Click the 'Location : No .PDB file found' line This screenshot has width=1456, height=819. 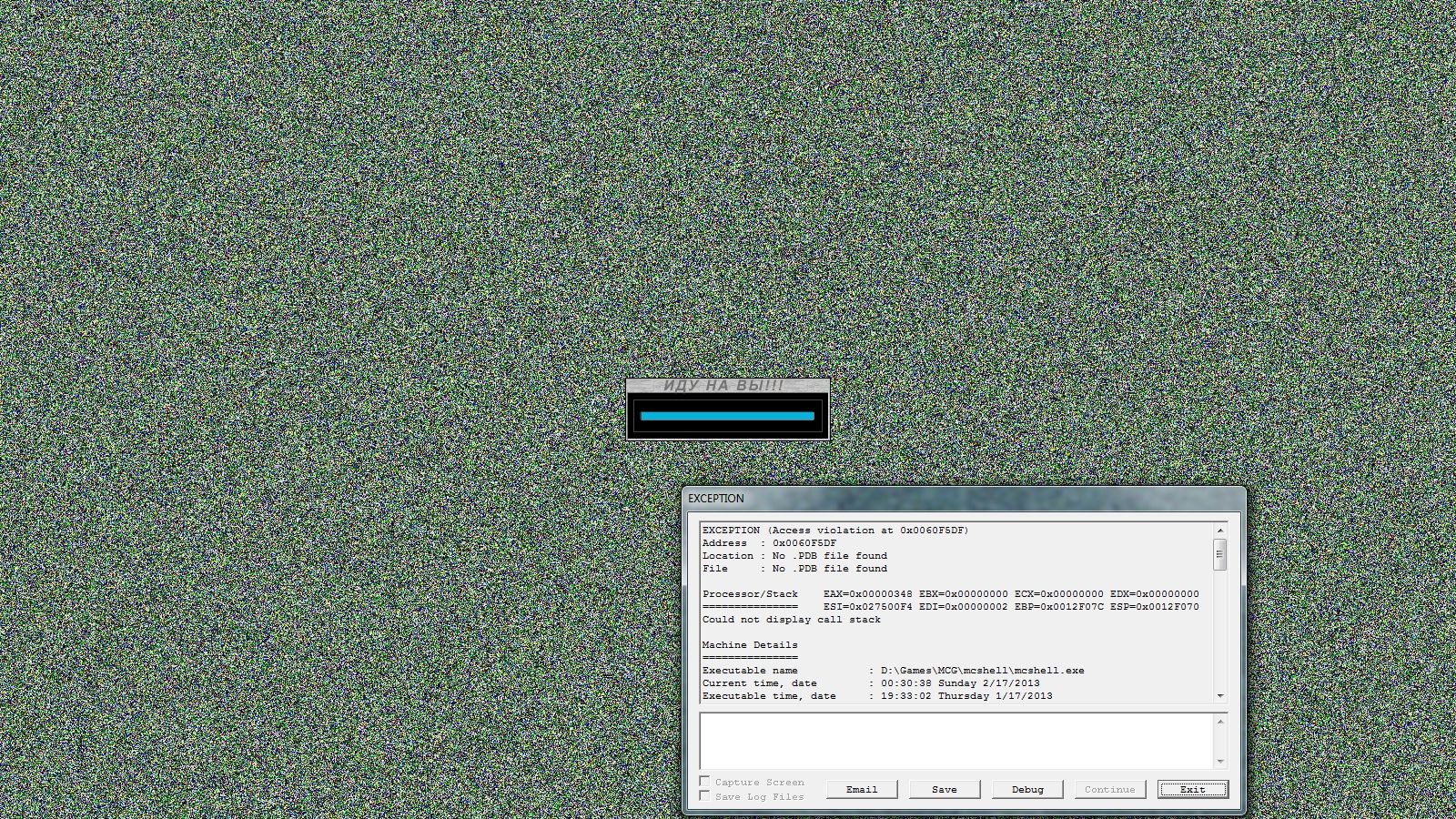pos(794,555)
